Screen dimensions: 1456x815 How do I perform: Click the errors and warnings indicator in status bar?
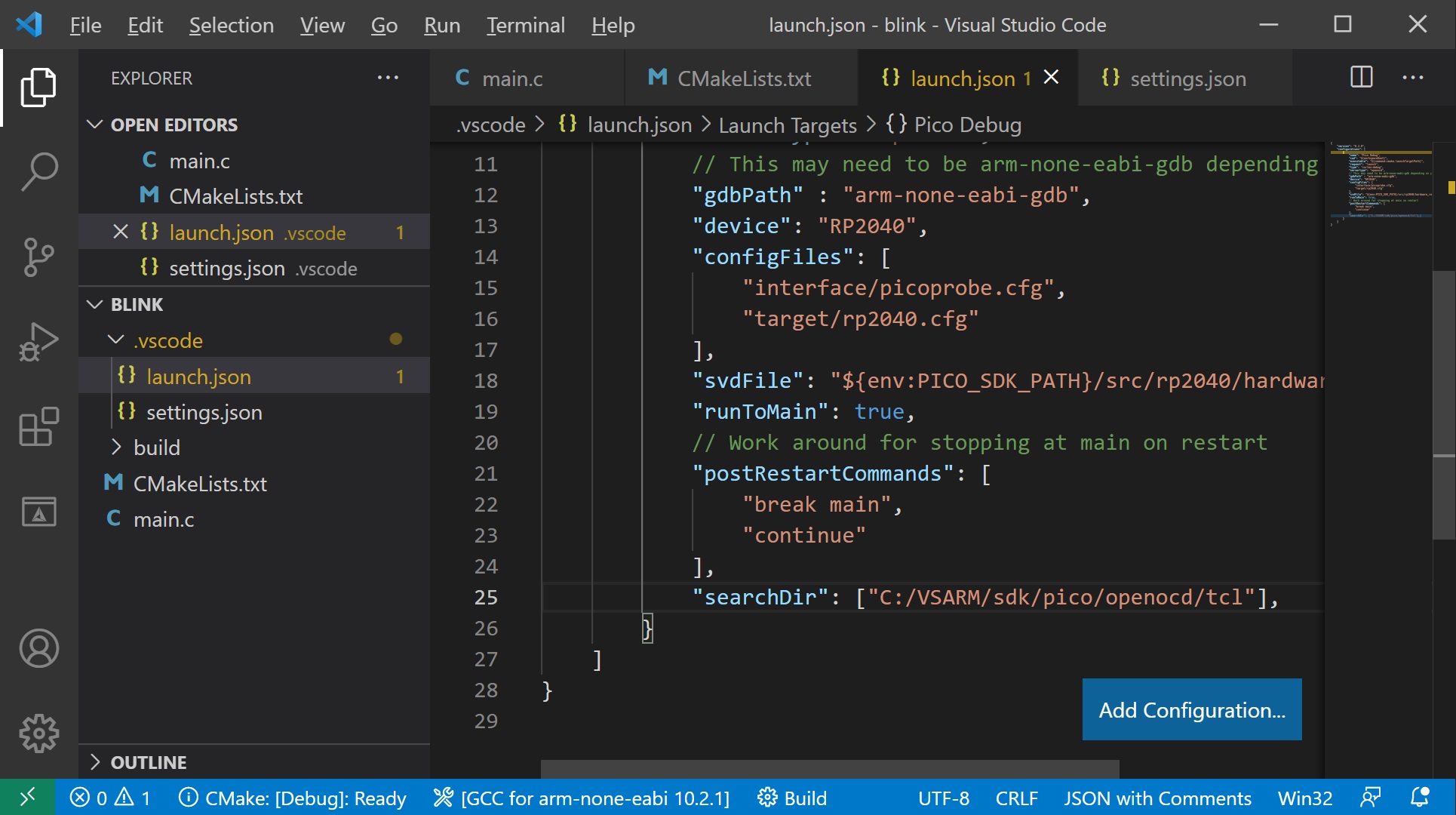[x=110, y=798]
